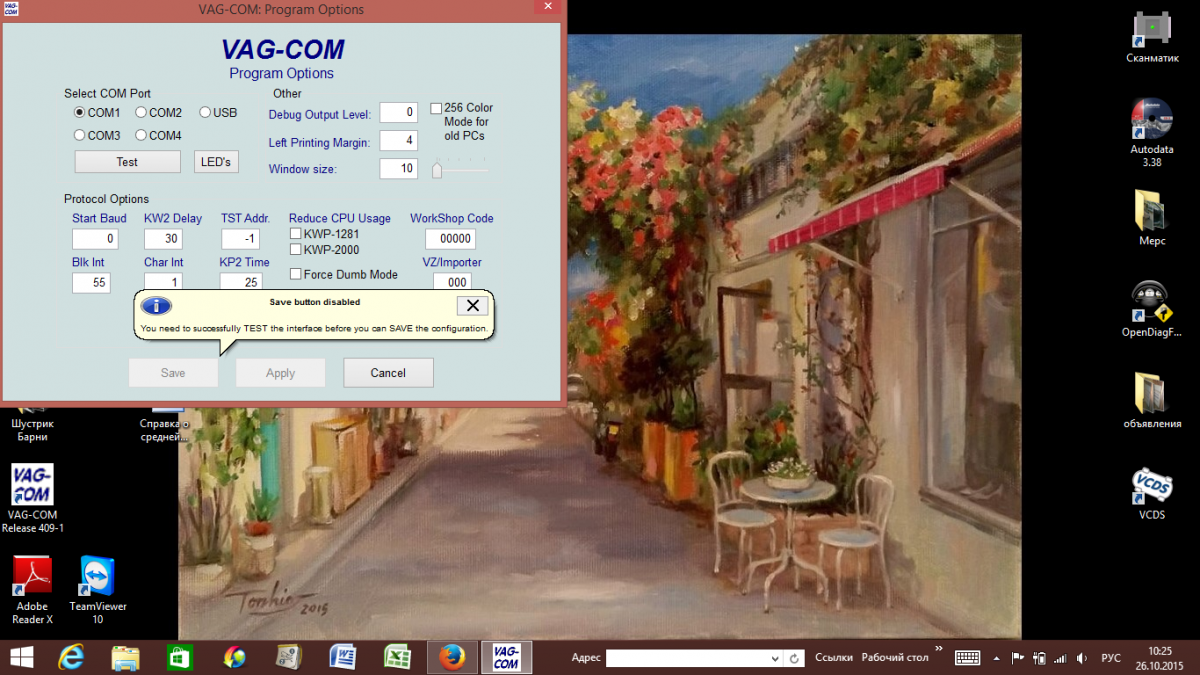Image resolution: width=1200 pixels, height=675 pixels.
Task: Show hidden system tray icons arrow
Action: coord(996,658)
